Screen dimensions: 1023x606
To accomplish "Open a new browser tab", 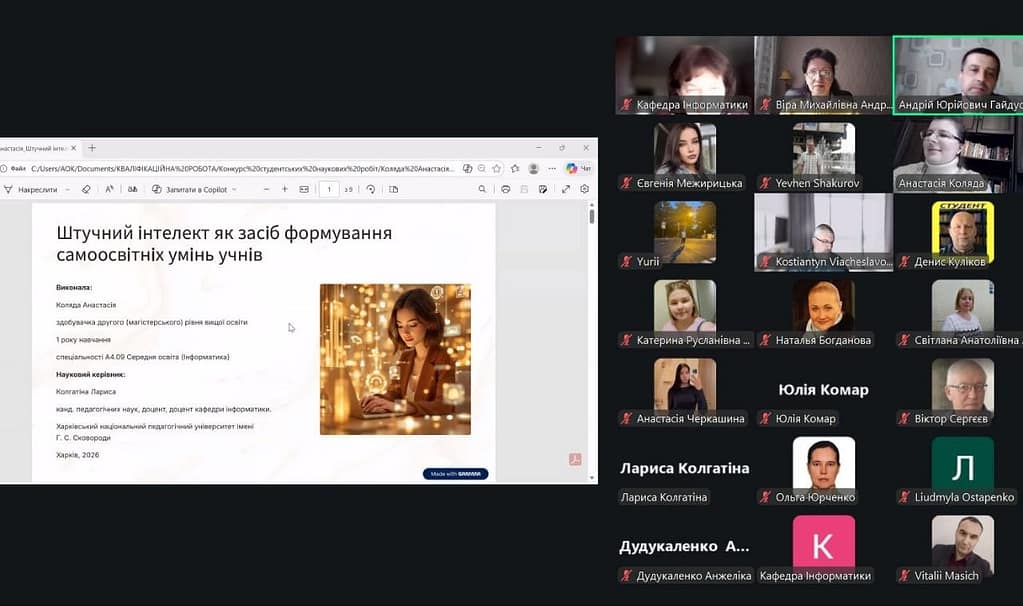I will [x=92, y=148].
